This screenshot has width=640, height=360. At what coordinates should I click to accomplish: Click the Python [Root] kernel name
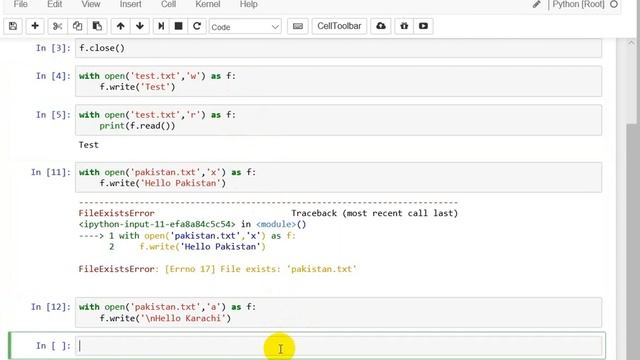coord(578,4)
